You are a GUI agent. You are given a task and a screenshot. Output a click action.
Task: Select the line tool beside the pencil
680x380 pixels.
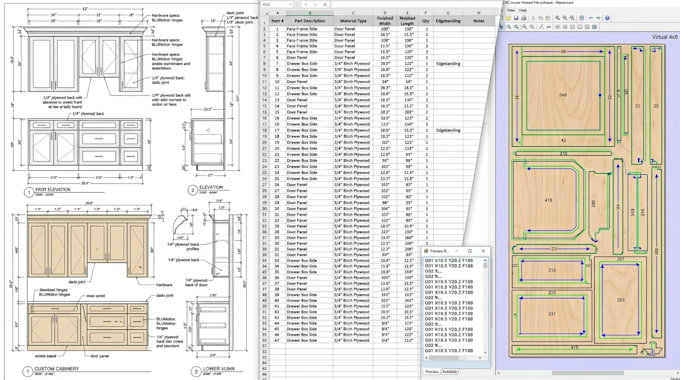549,27
